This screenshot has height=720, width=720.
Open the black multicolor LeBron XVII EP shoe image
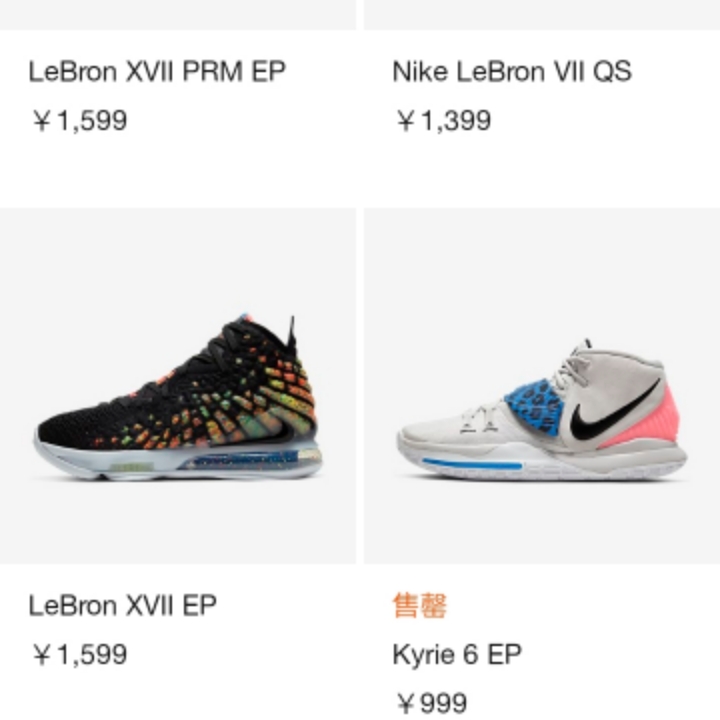pos(178,386)
